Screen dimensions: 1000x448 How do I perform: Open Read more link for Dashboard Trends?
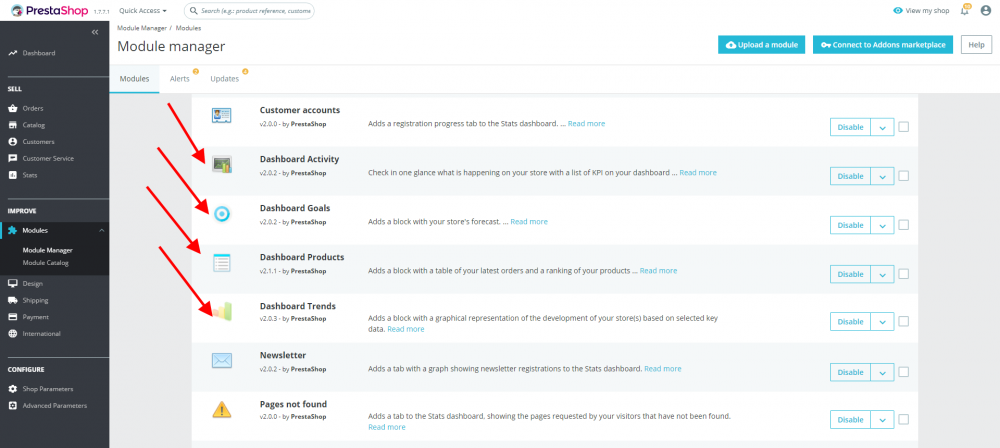[406, 329]
